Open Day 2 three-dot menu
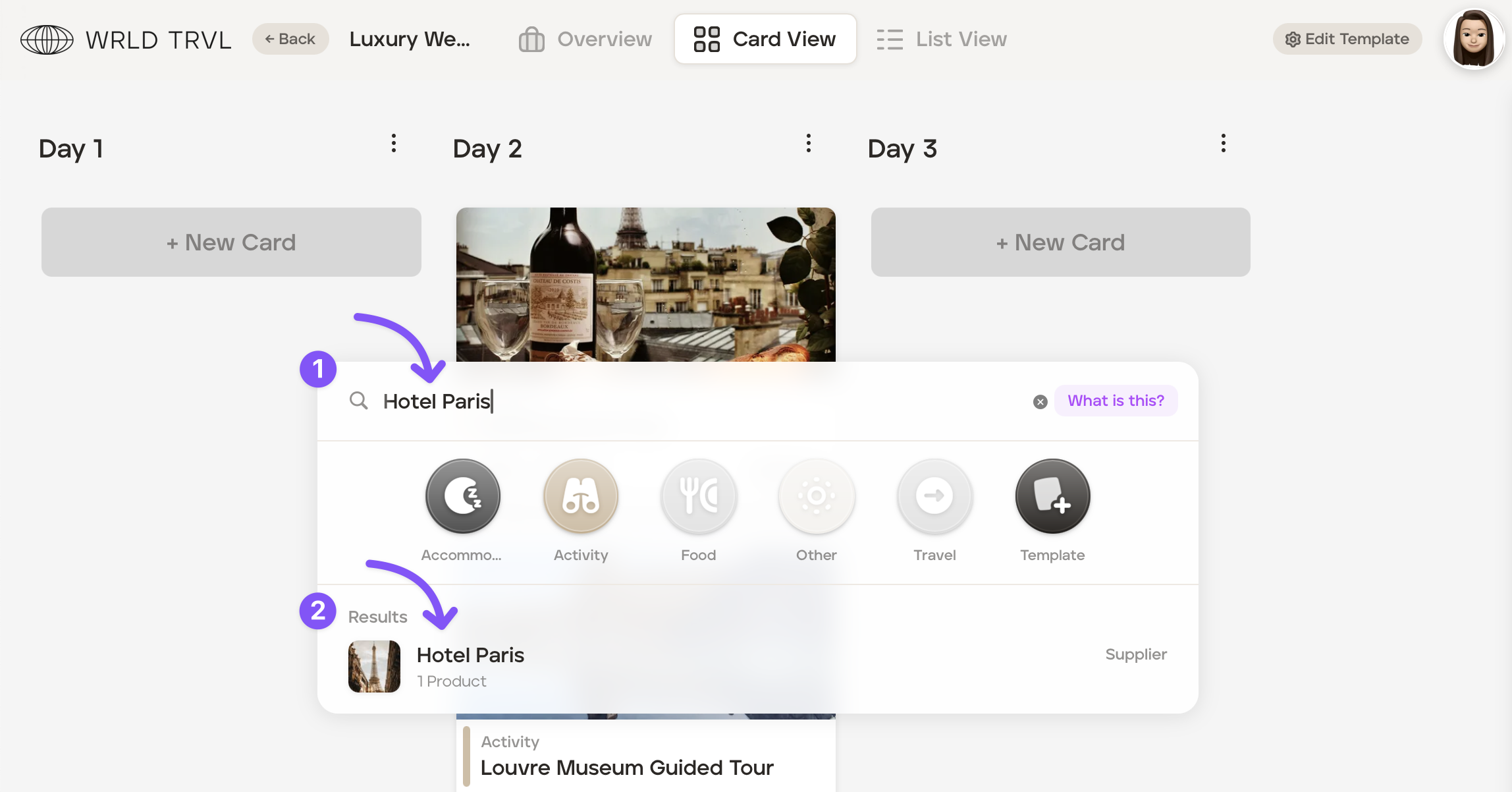 (x=809, y=144)
